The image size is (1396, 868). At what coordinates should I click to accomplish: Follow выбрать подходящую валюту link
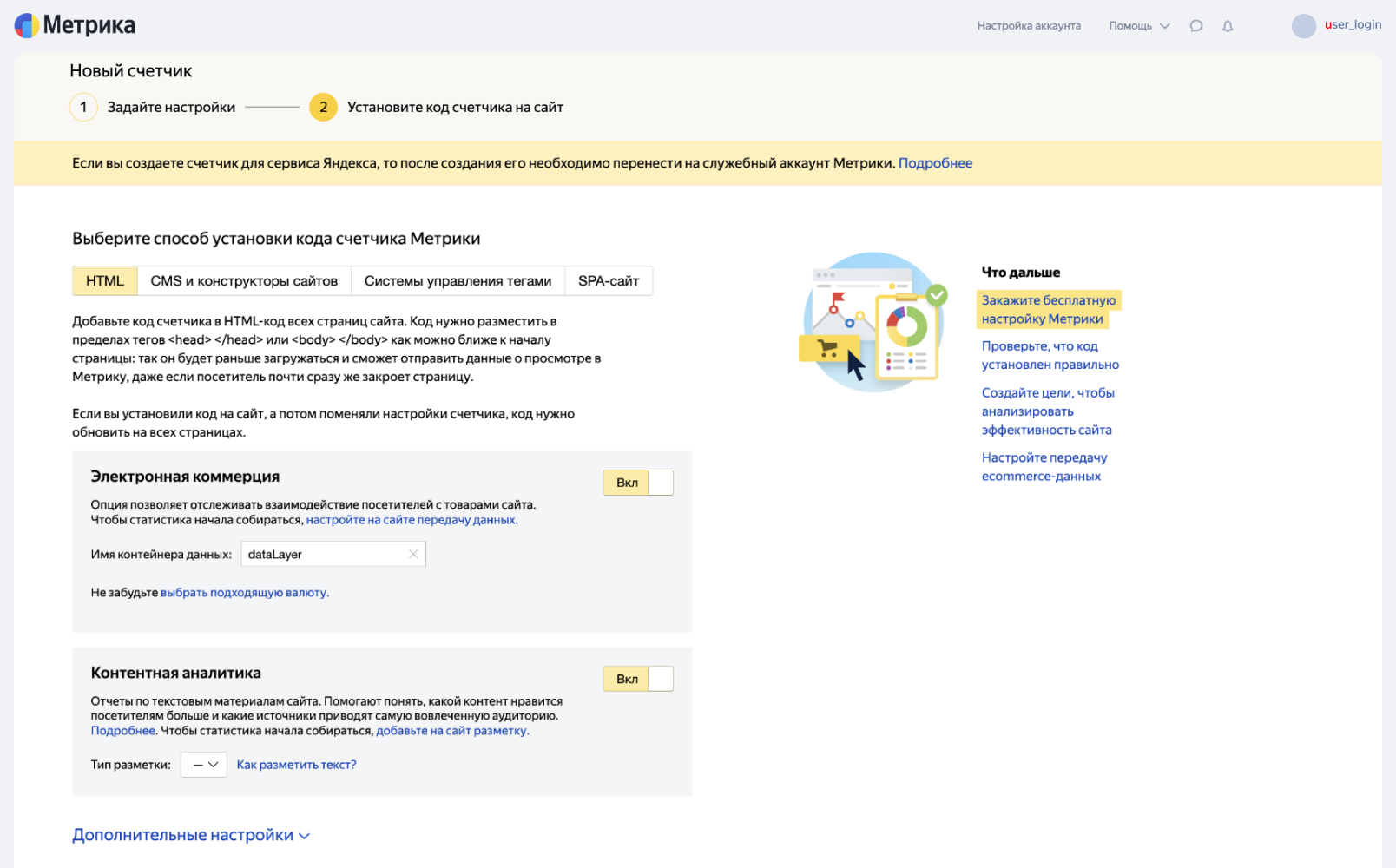(x=245, y=593)
